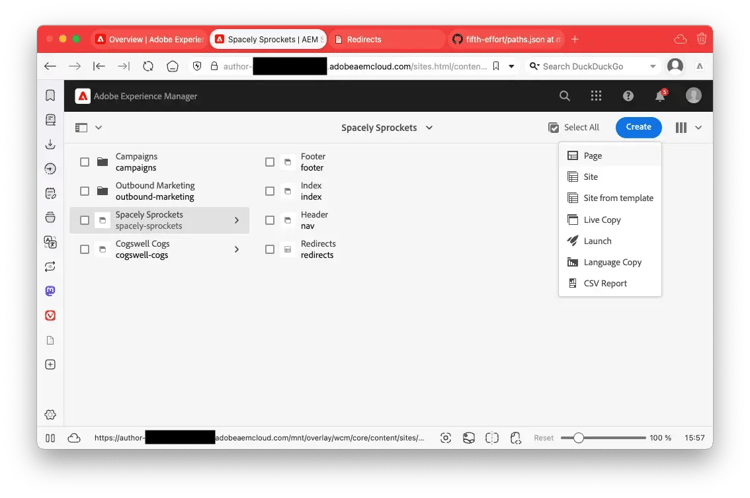Viewport: 750px width, 498px height.
Task: Click the capture page camera icon
Action: pos(445,438)
